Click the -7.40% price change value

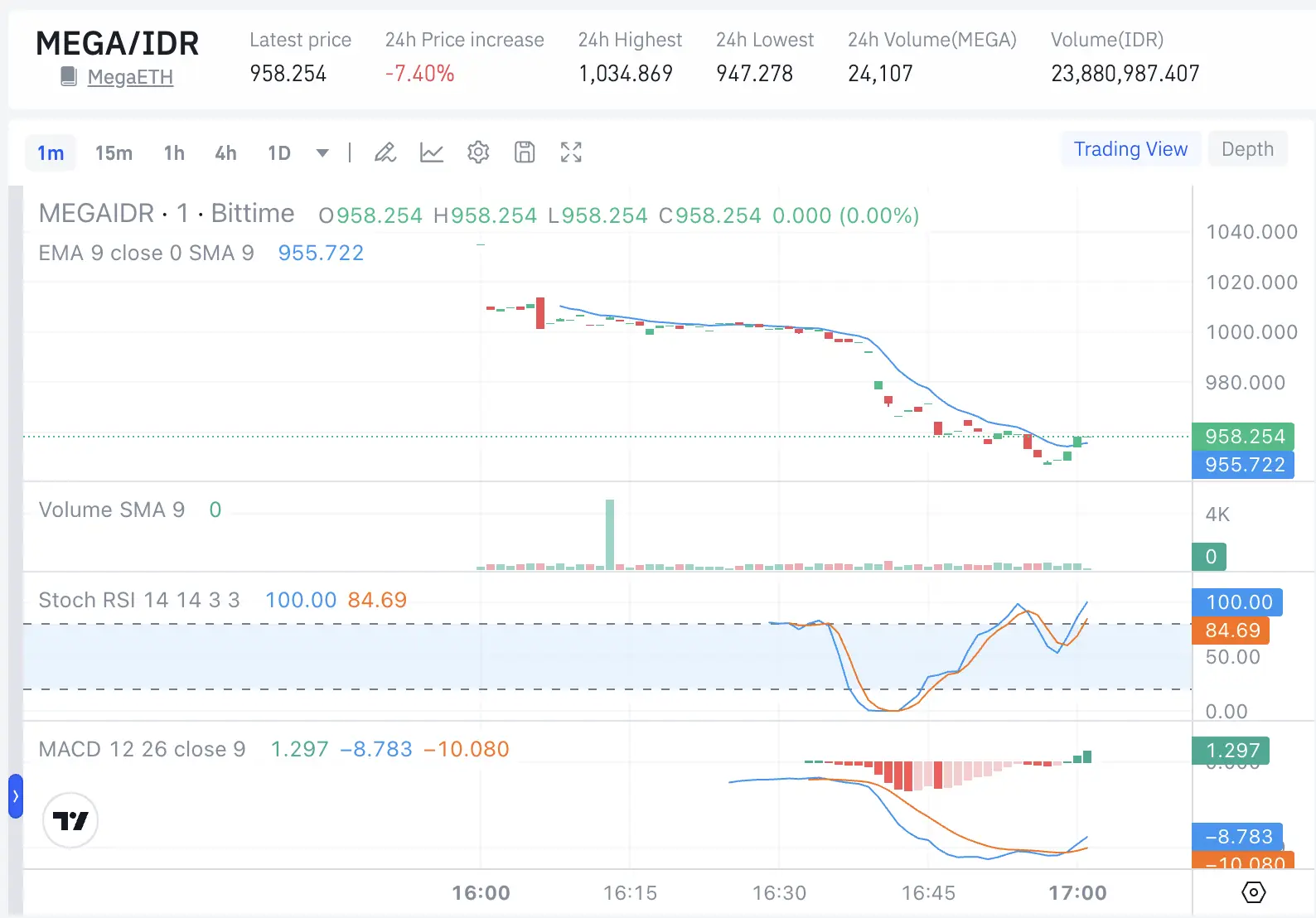point(420,74)
